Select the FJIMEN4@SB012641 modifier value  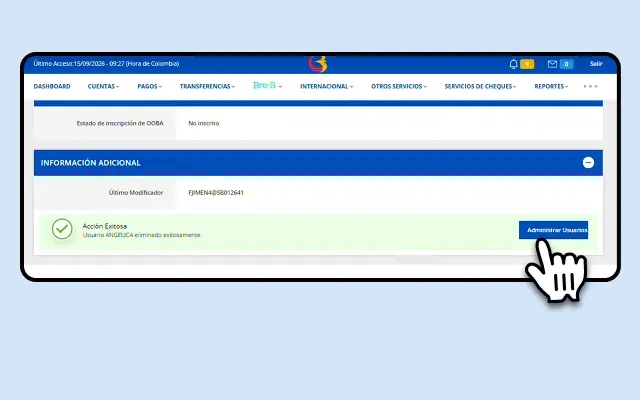point(216,193)
